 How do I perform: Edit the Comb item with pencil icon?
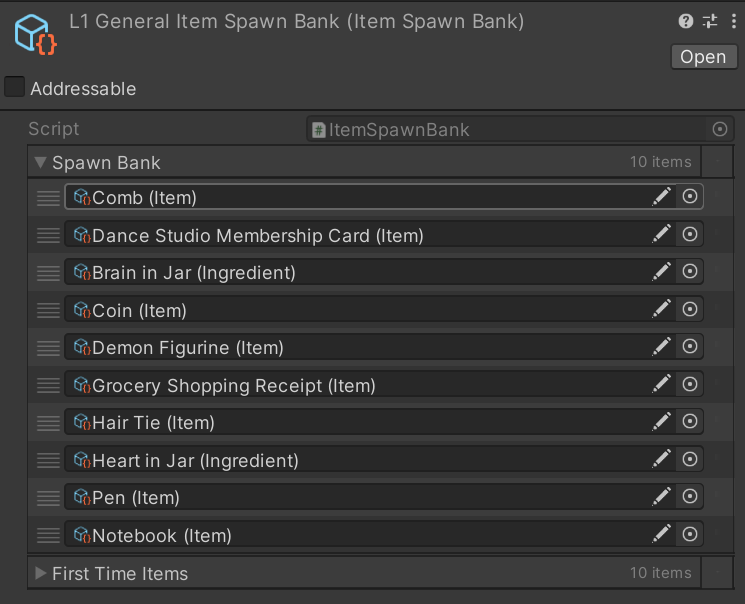click(661, 197)
